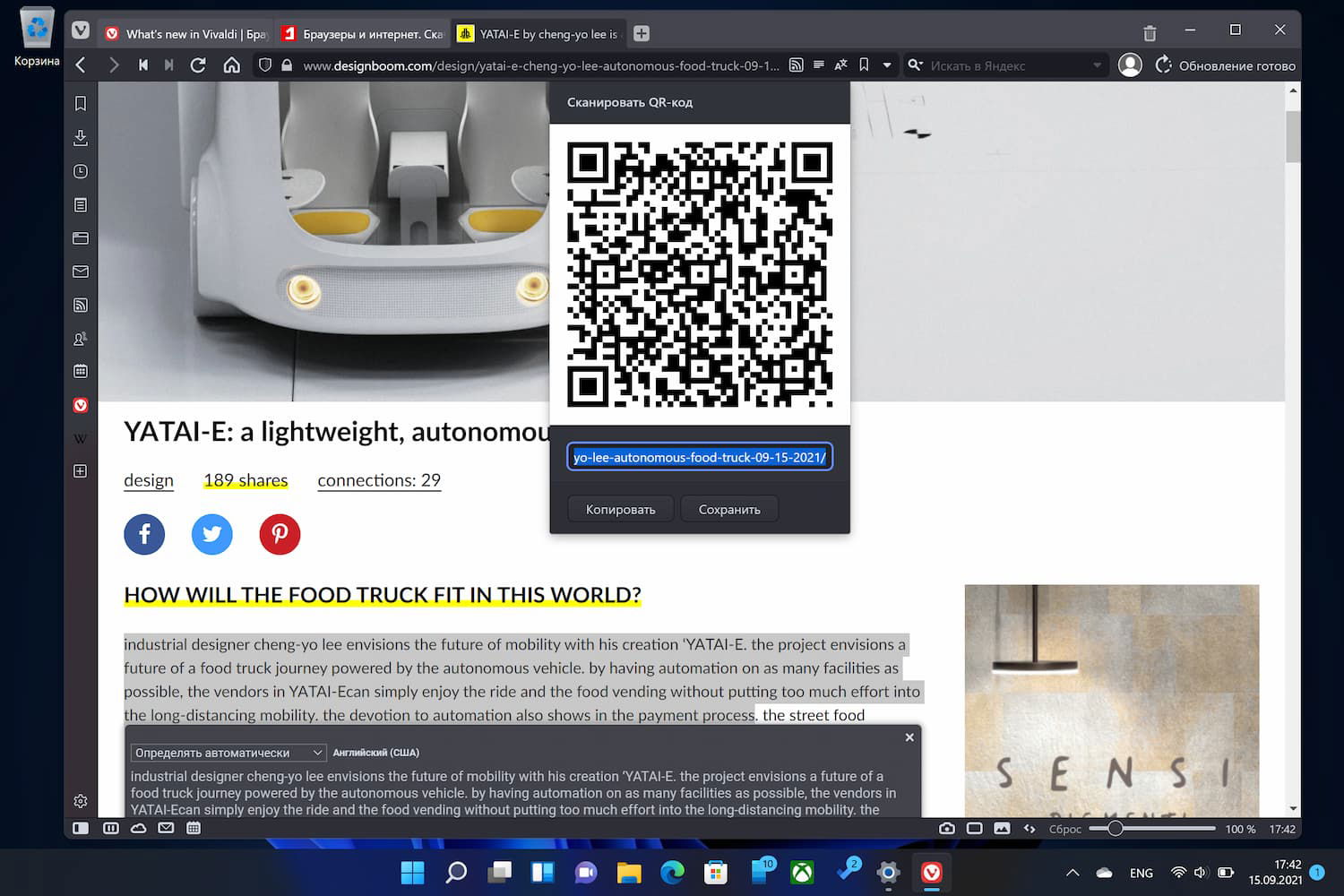Switch to the 'What's new in Vivaldi' tab

186,33
